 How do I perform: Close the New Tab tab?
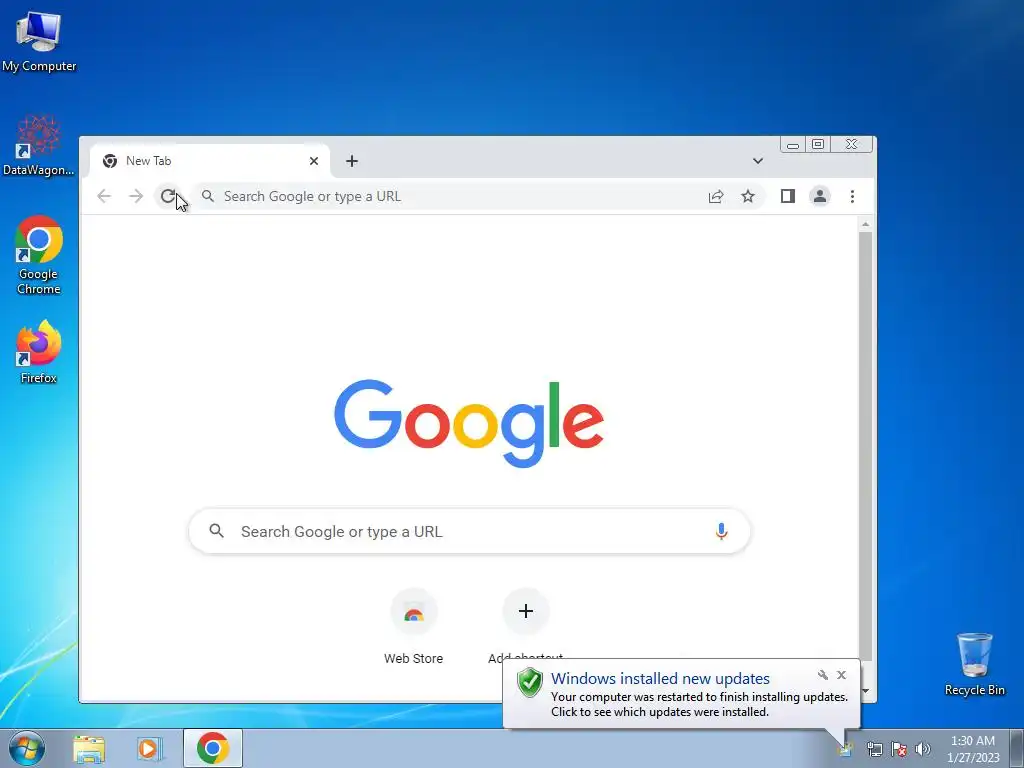point(314,161)
